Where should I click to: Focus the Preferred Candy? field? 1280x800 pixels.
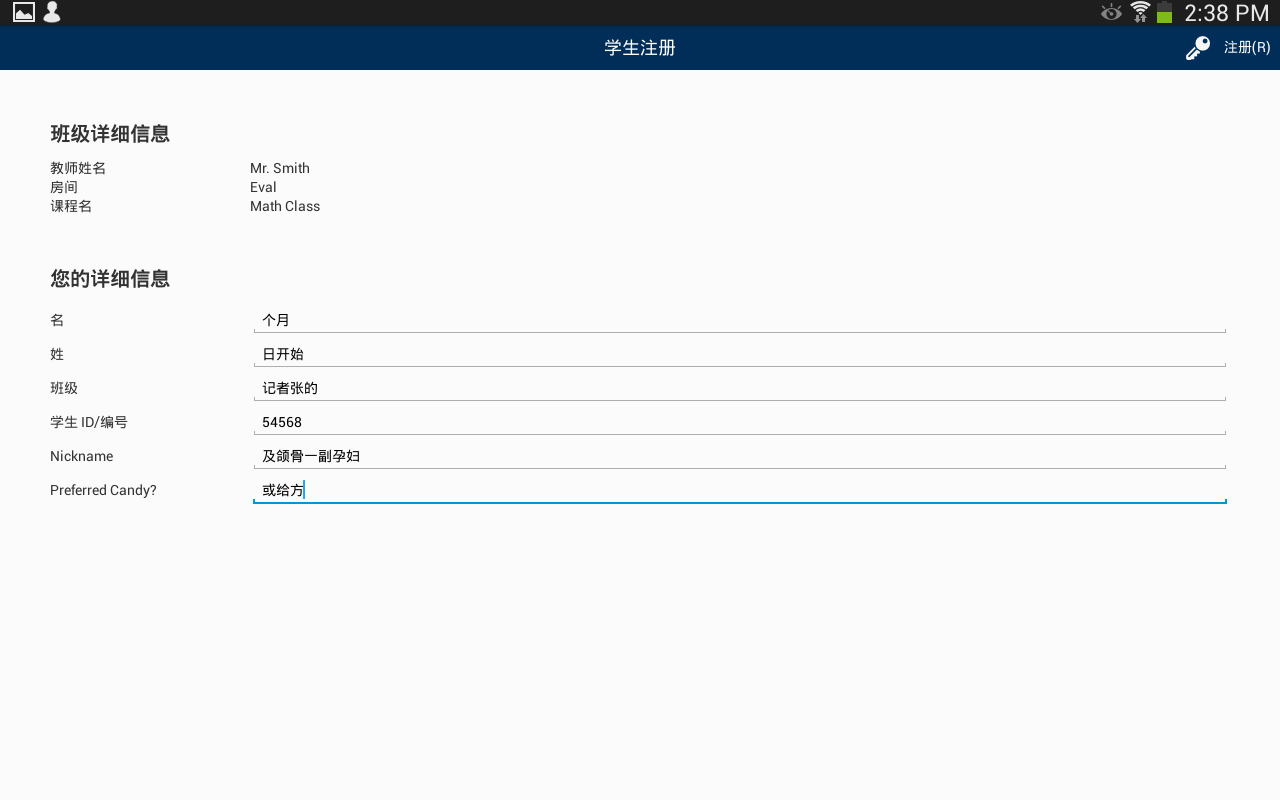740,490
